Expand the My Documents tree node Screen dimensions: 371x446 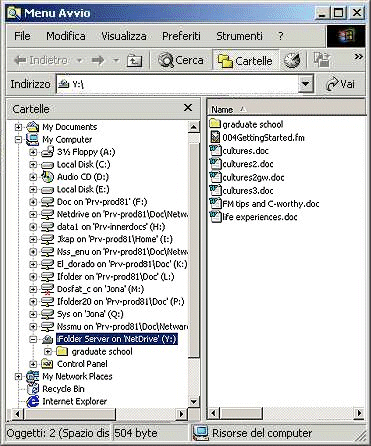(18, 127)
